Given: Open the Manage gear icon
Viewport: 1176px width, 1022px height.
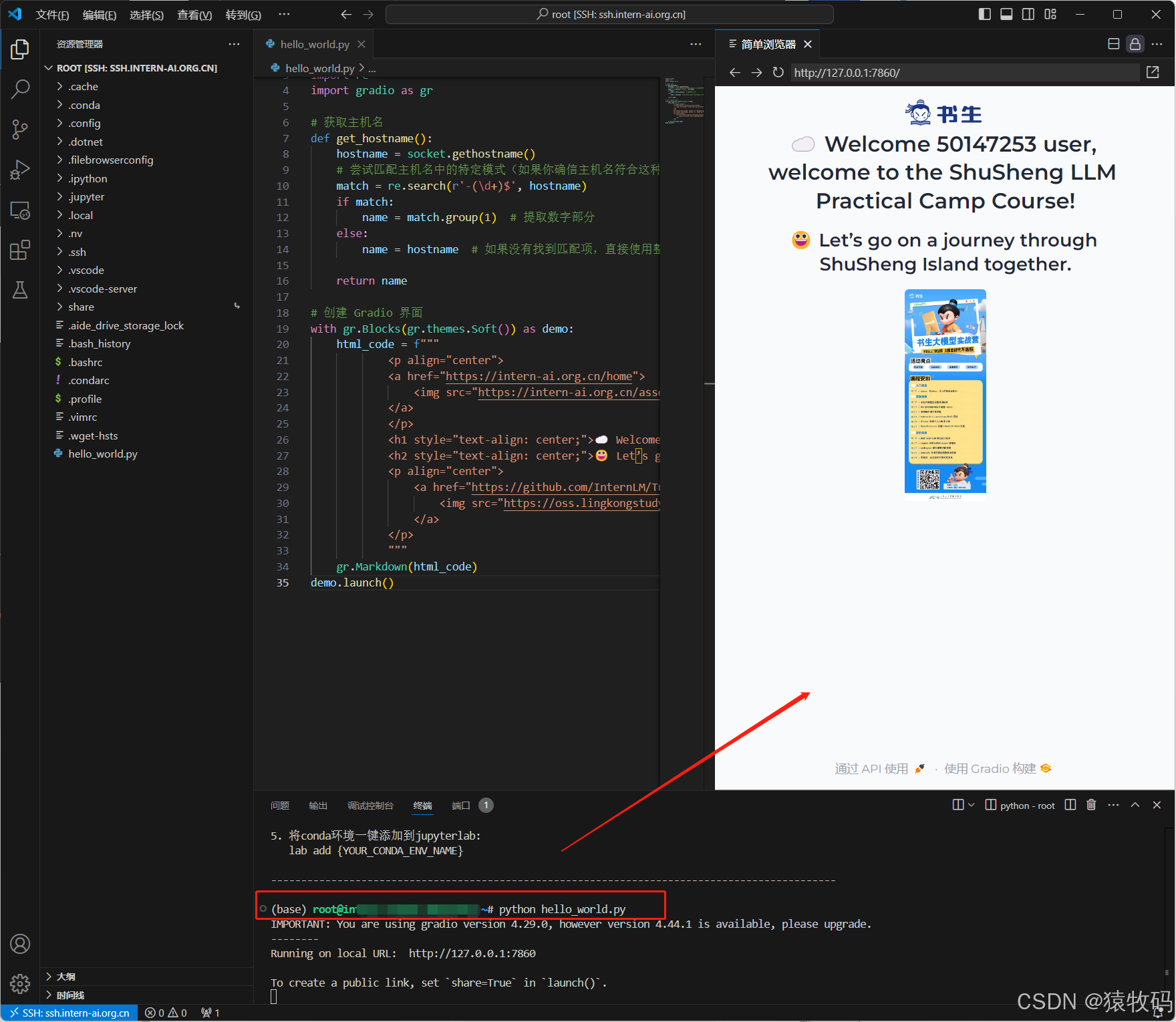Looking at the screenshot, I should (x=20, y=983).
